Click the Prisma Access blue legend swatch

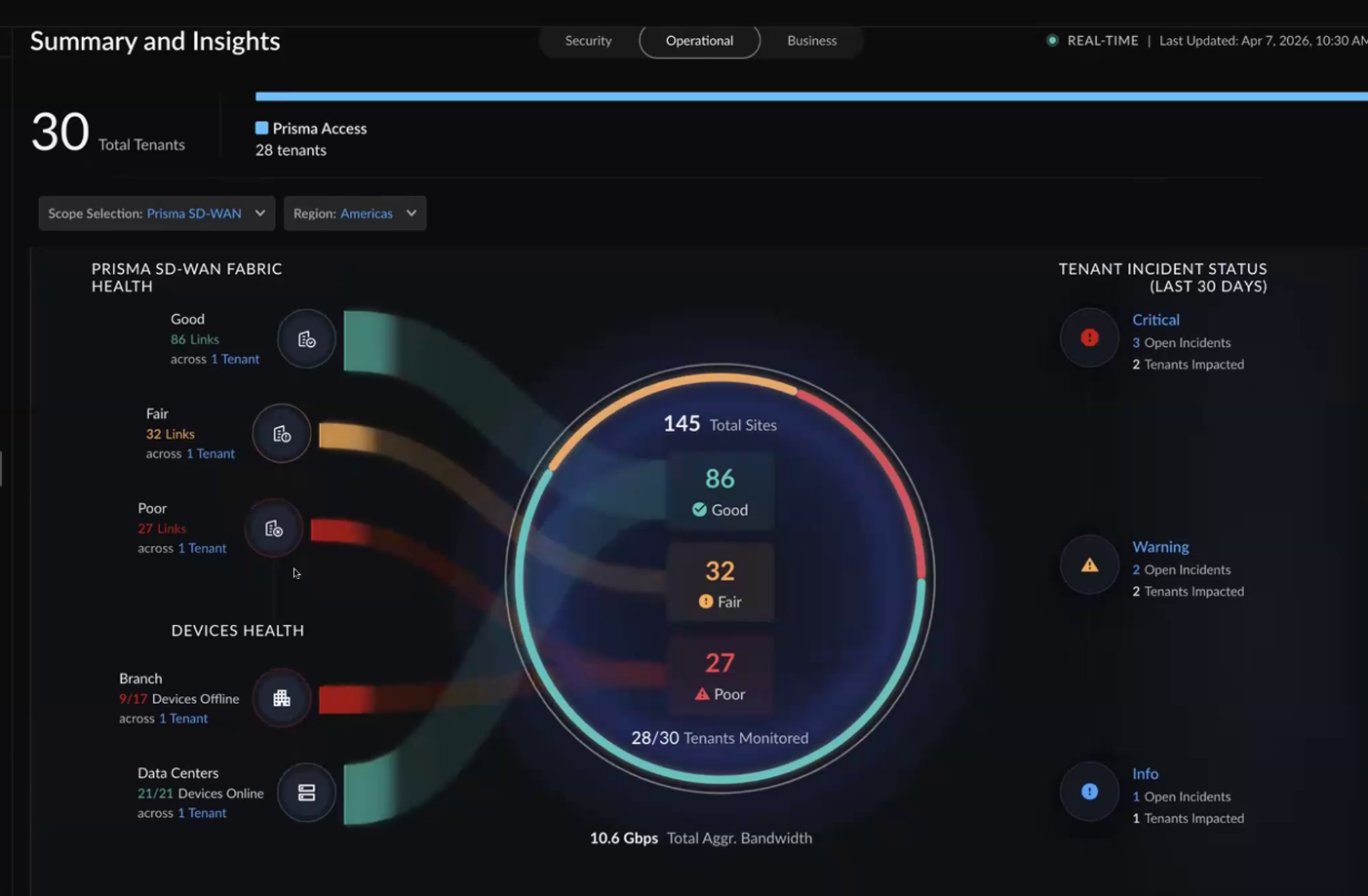pyautogui.click(x=261, y=128)
